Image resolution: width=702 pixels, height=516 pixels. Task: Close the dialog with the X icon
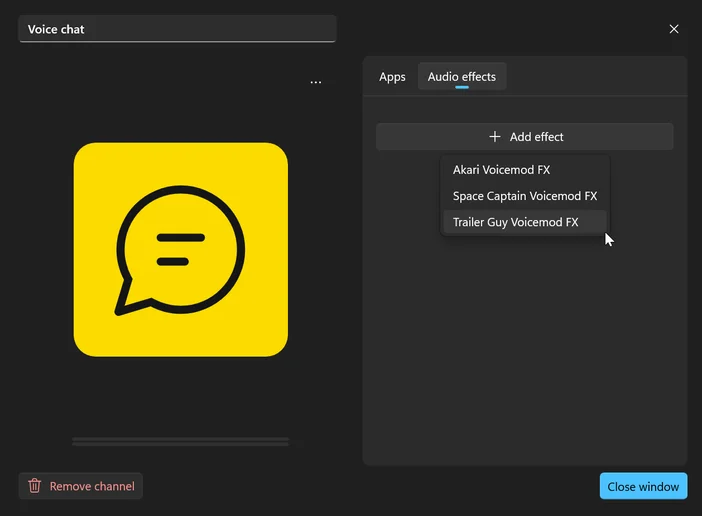[x=673, y=29]
